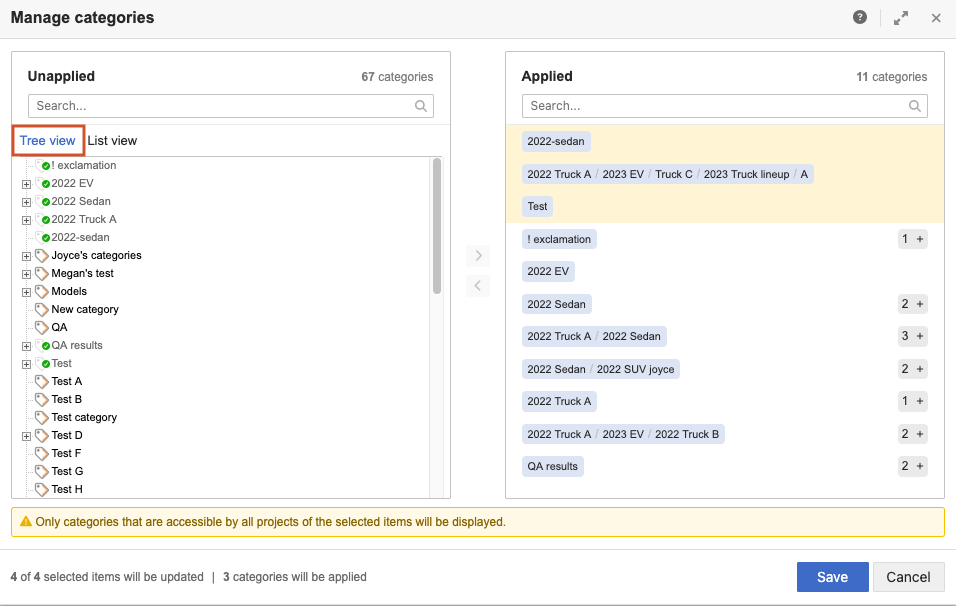Click search icon in Applied panel
Viewport: 956px width, 606px height.
click(x=915, y=106)
